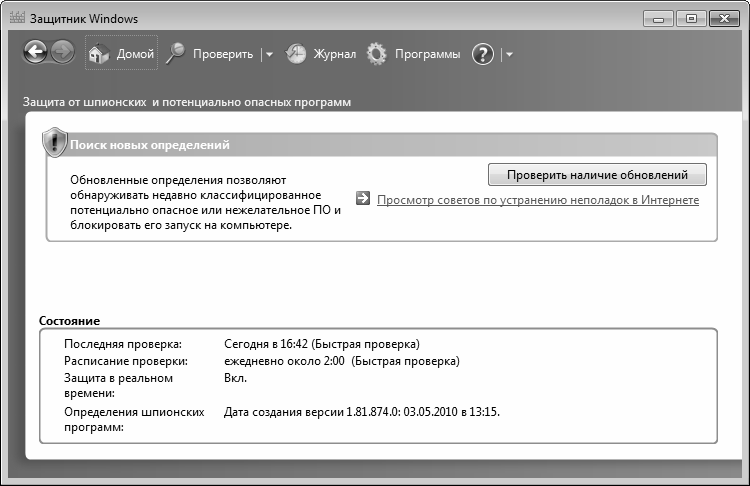Click the Последняя проверка label
Image resolution: width=750 pixels, height=486 pixels.
123,344
